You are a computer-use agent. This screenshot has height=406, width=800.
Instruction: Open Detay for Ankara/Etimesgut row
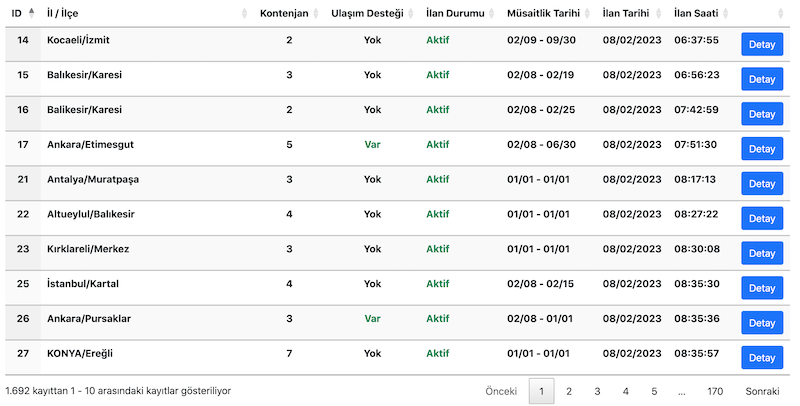(x=762, y=149)
